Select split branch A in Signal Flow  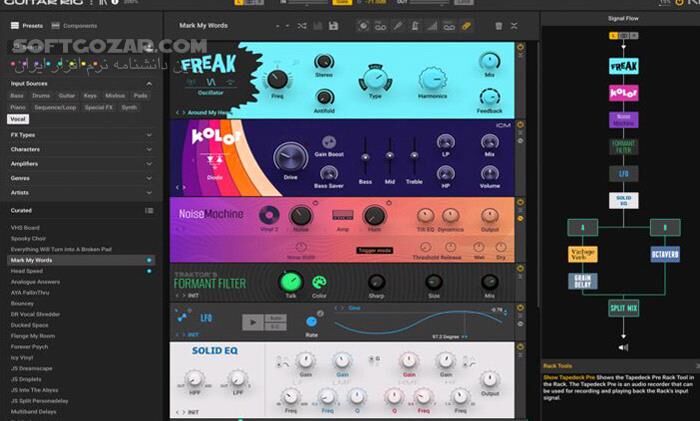[x=583, y=227]
